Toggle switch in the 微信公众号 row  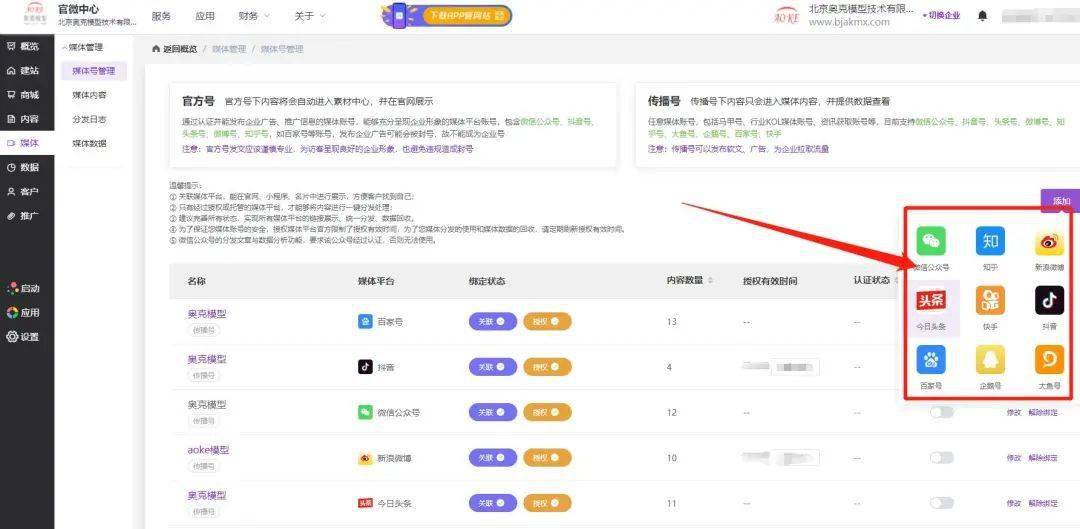pyautogui.click(x=941, y=413)
